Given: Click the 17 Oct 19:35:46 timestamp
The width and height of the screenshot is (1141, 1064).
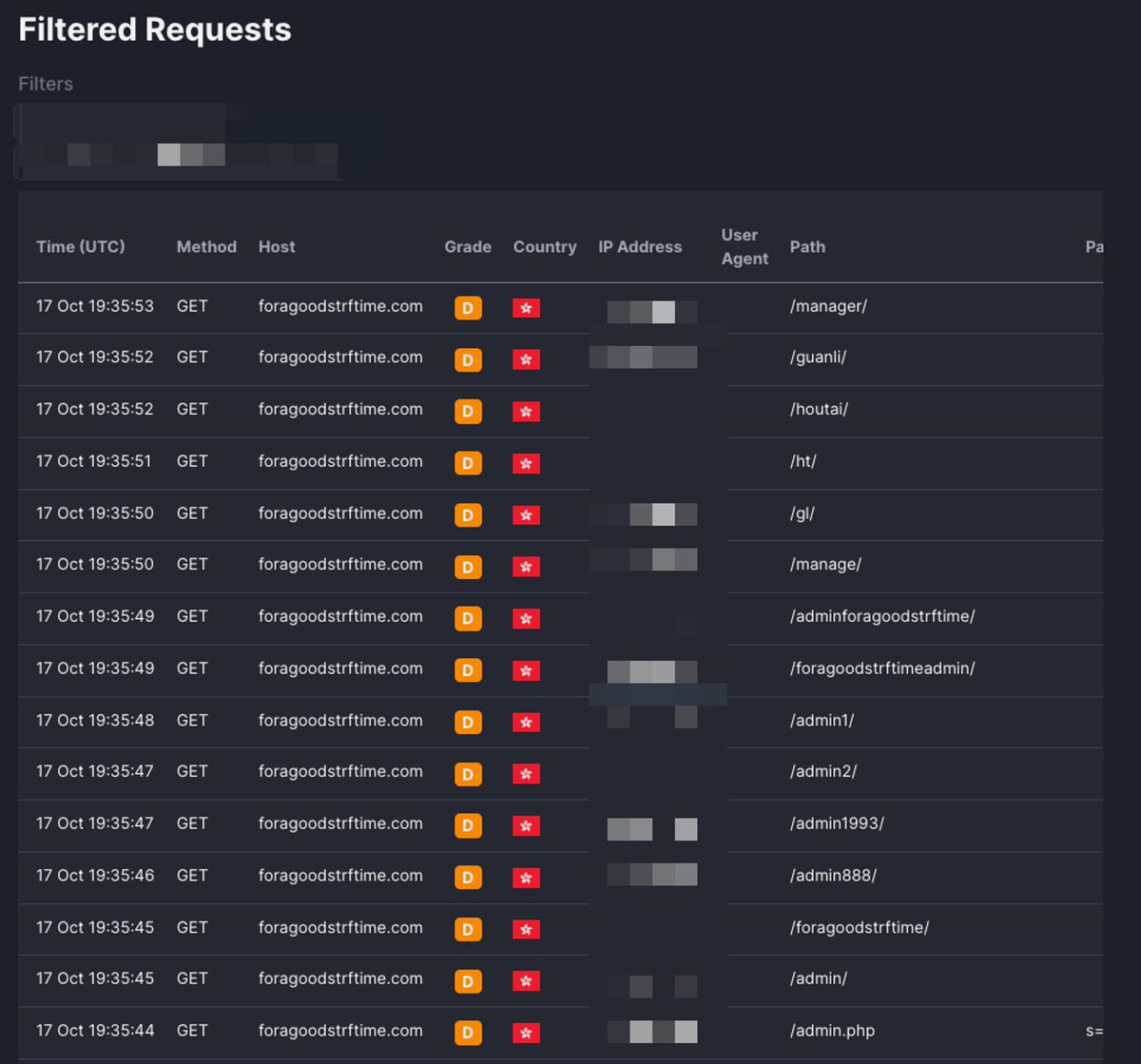Looking at the screenshot, I should [x=95, y=876].
